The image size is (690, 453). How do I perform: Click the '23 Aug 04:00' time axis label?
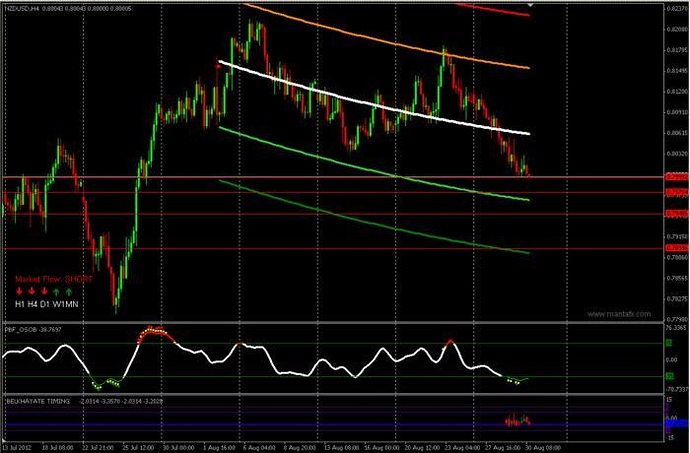(462, 447)
